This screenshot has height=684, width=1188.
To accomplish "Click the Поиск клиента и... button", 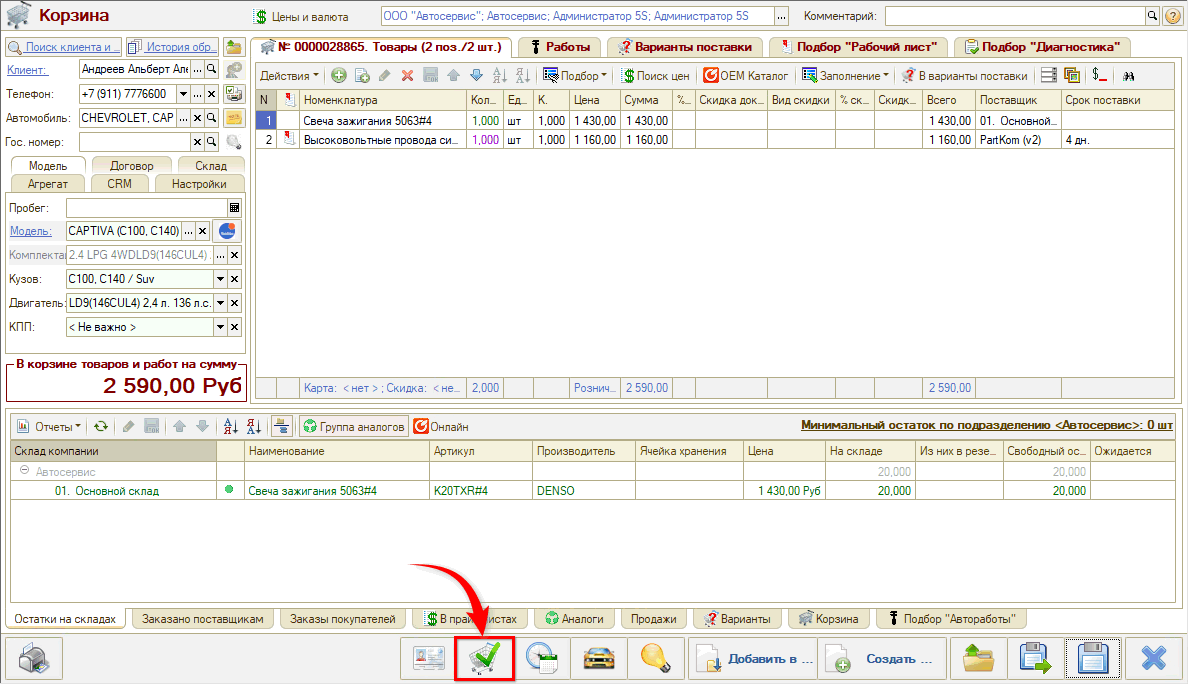I will tap(65, 47).
